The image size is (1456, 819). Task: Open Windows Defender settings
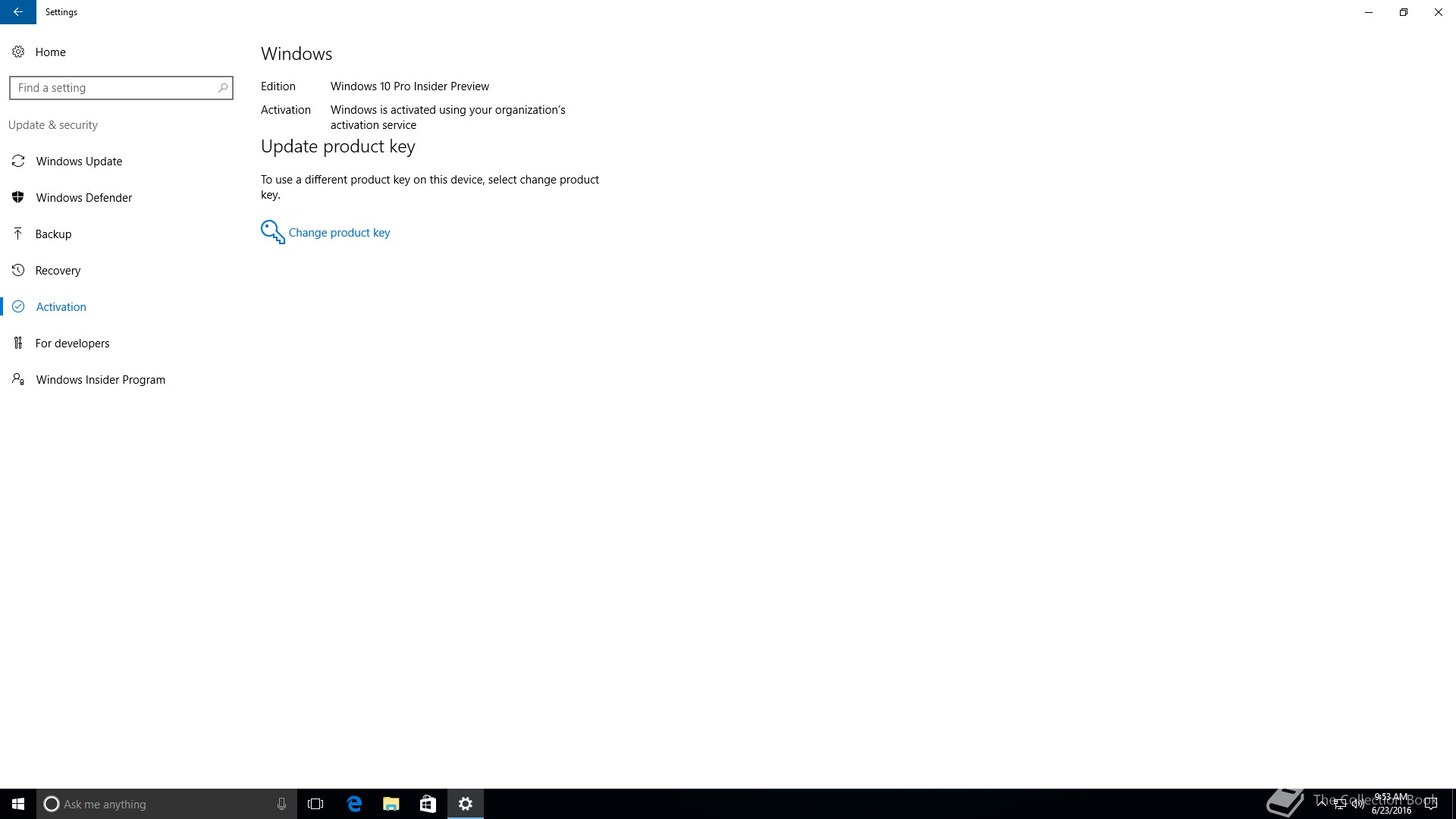83,197
